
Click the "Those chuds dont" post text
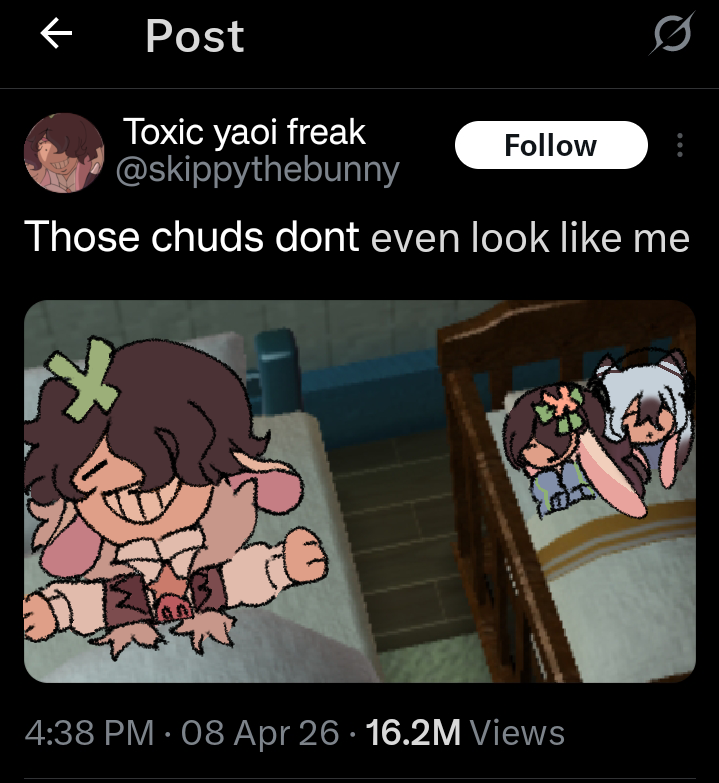tap(192, 237)
